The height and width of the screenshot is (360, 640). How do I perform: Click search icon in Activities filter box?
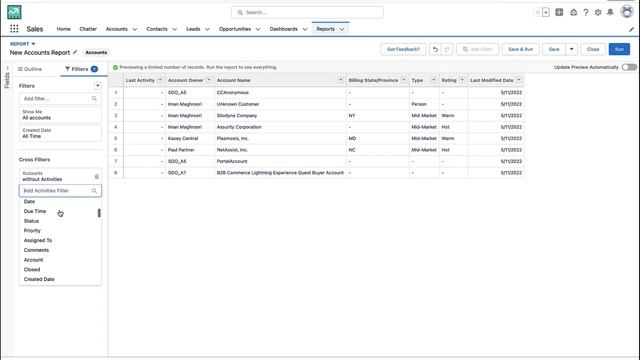94,191
